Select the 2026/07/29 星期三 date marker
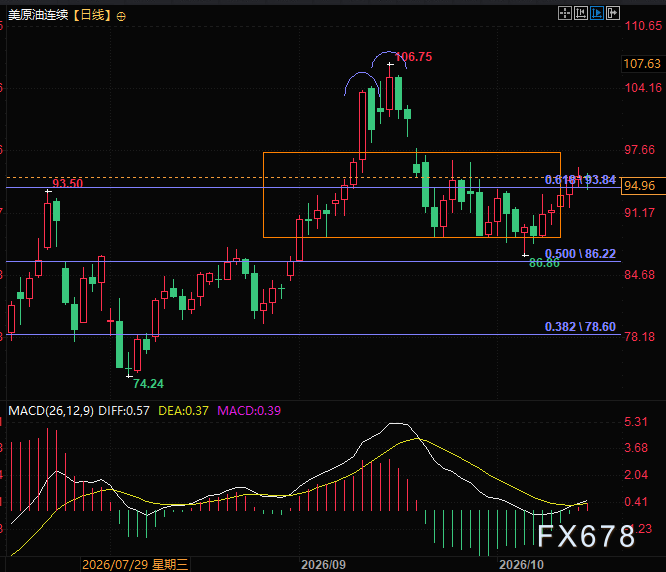Image resolution: width=666 pixels, height=572 pixels. (x=135, y=564)
